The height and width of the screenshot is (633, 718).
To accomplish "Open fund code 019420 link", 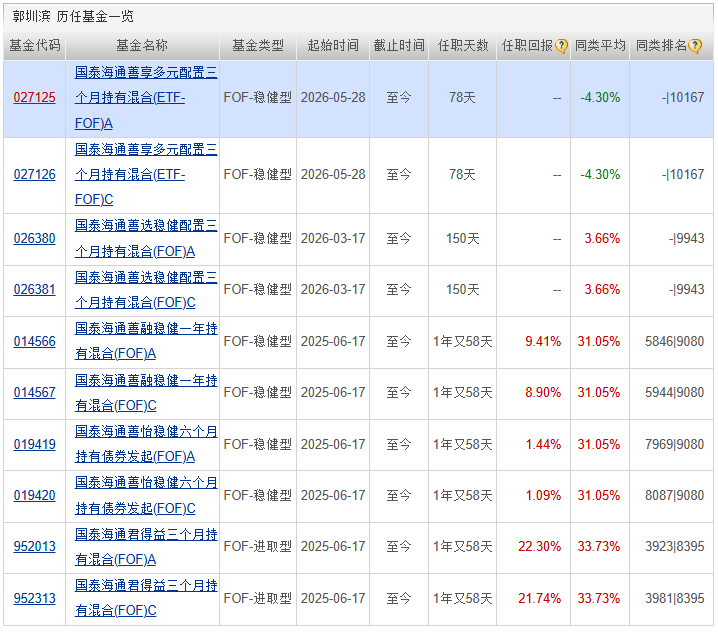I will tap(34, 496).
